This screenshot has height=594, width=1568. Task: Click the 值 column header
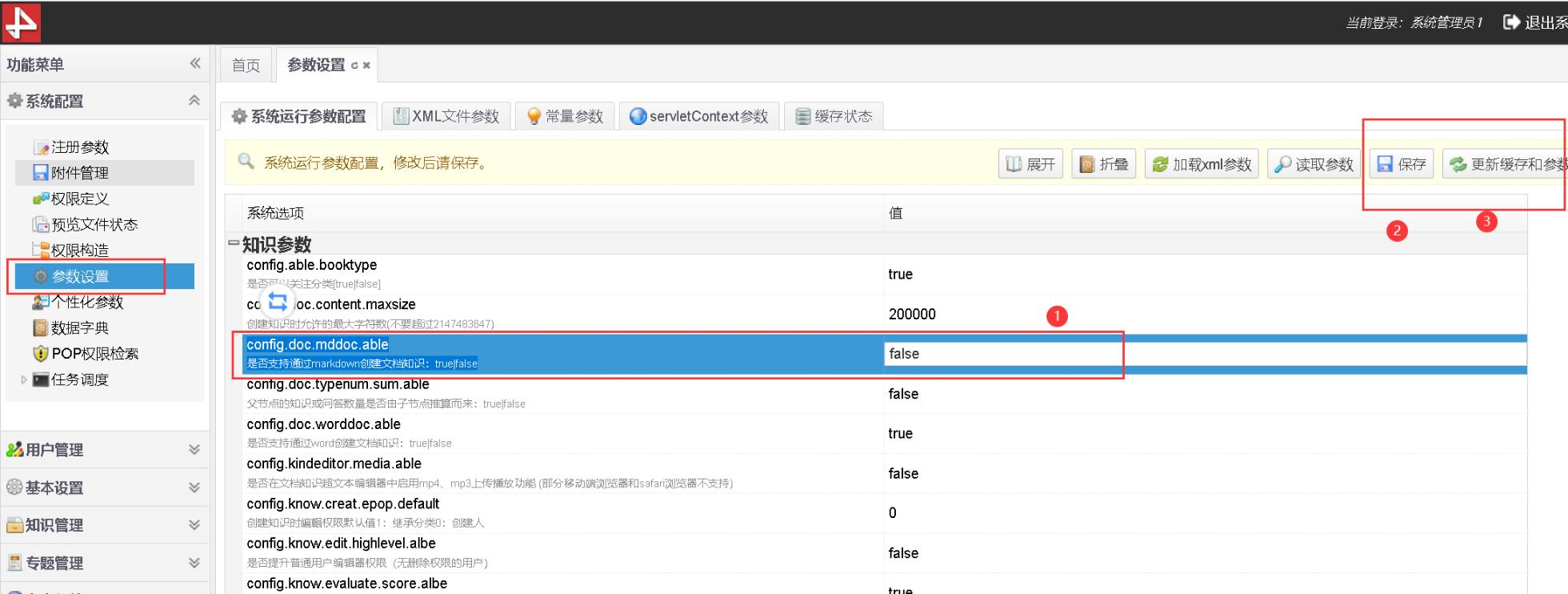point(1205,213)
